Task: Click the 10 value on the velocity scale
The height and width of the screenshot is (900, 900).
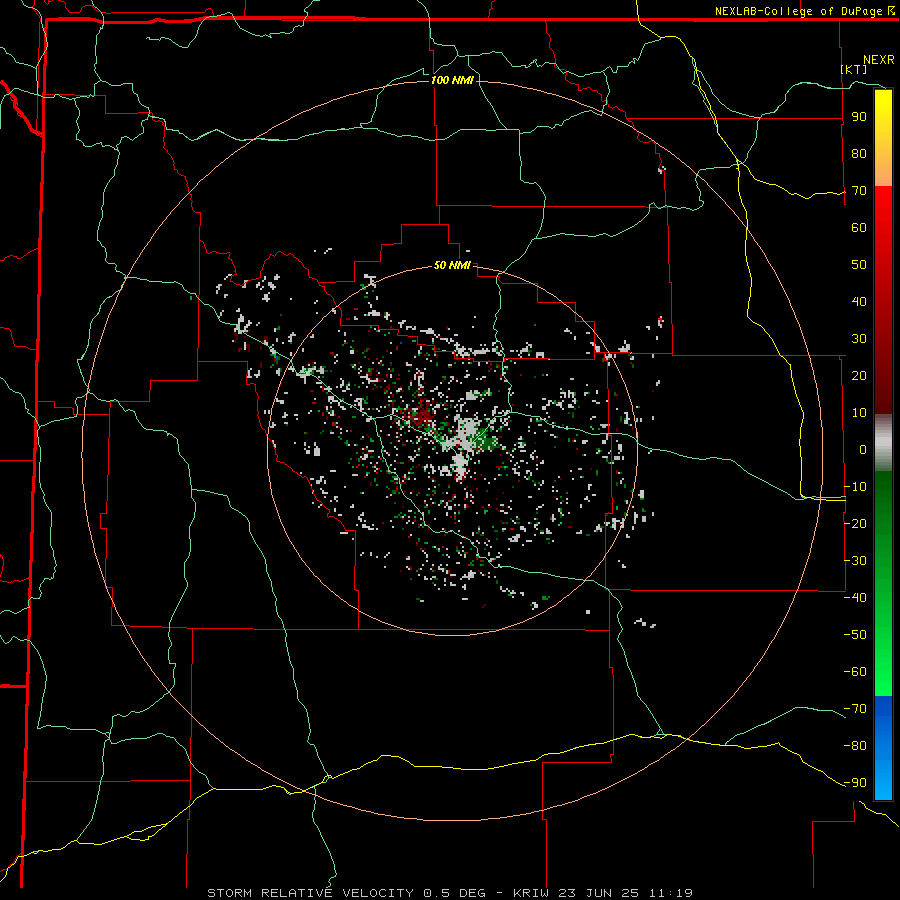Action: [x=859, y=413]
